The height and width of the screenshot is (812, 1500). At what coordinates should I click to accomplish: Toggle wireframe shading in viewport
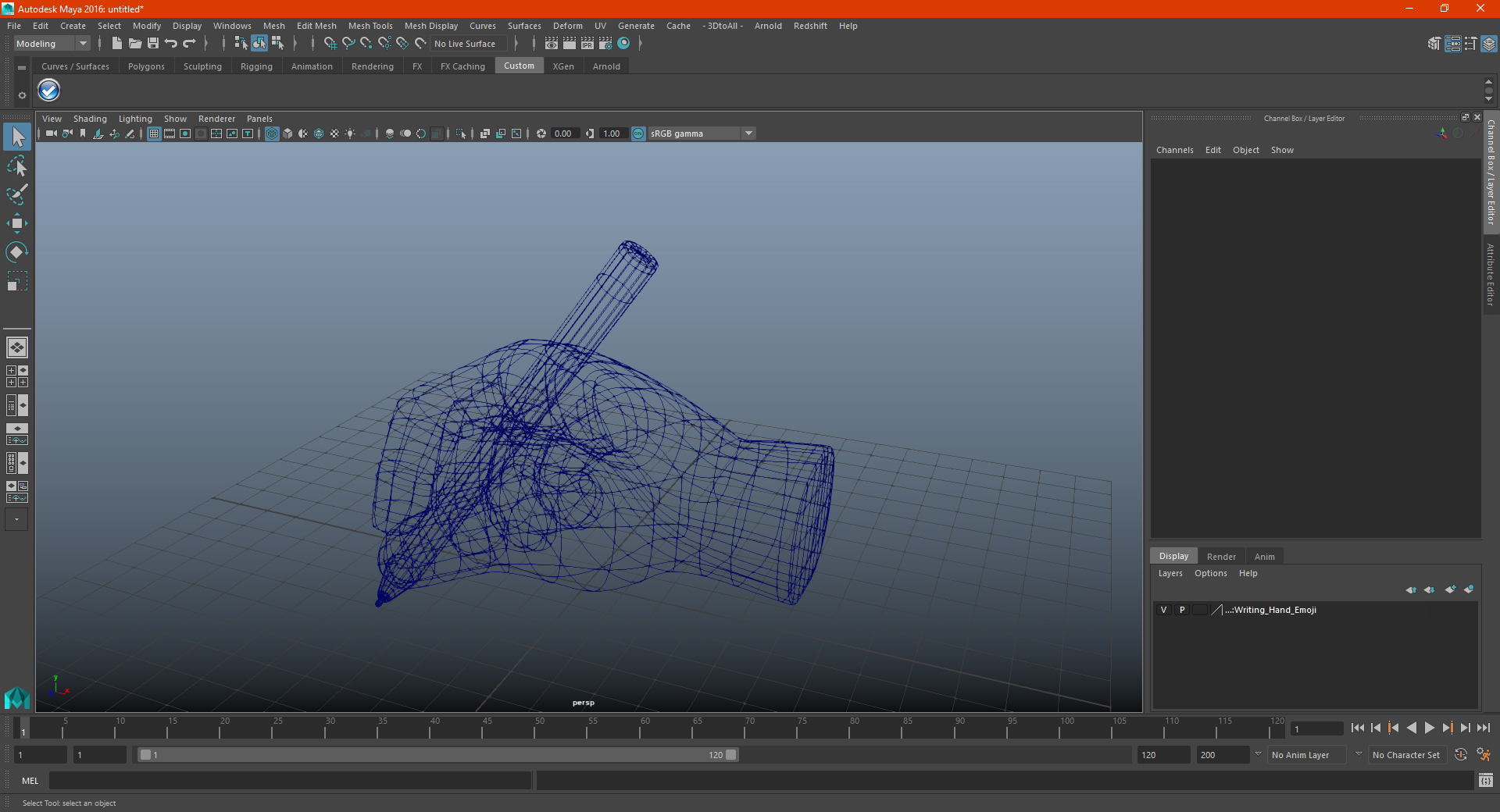click(272, 134)
